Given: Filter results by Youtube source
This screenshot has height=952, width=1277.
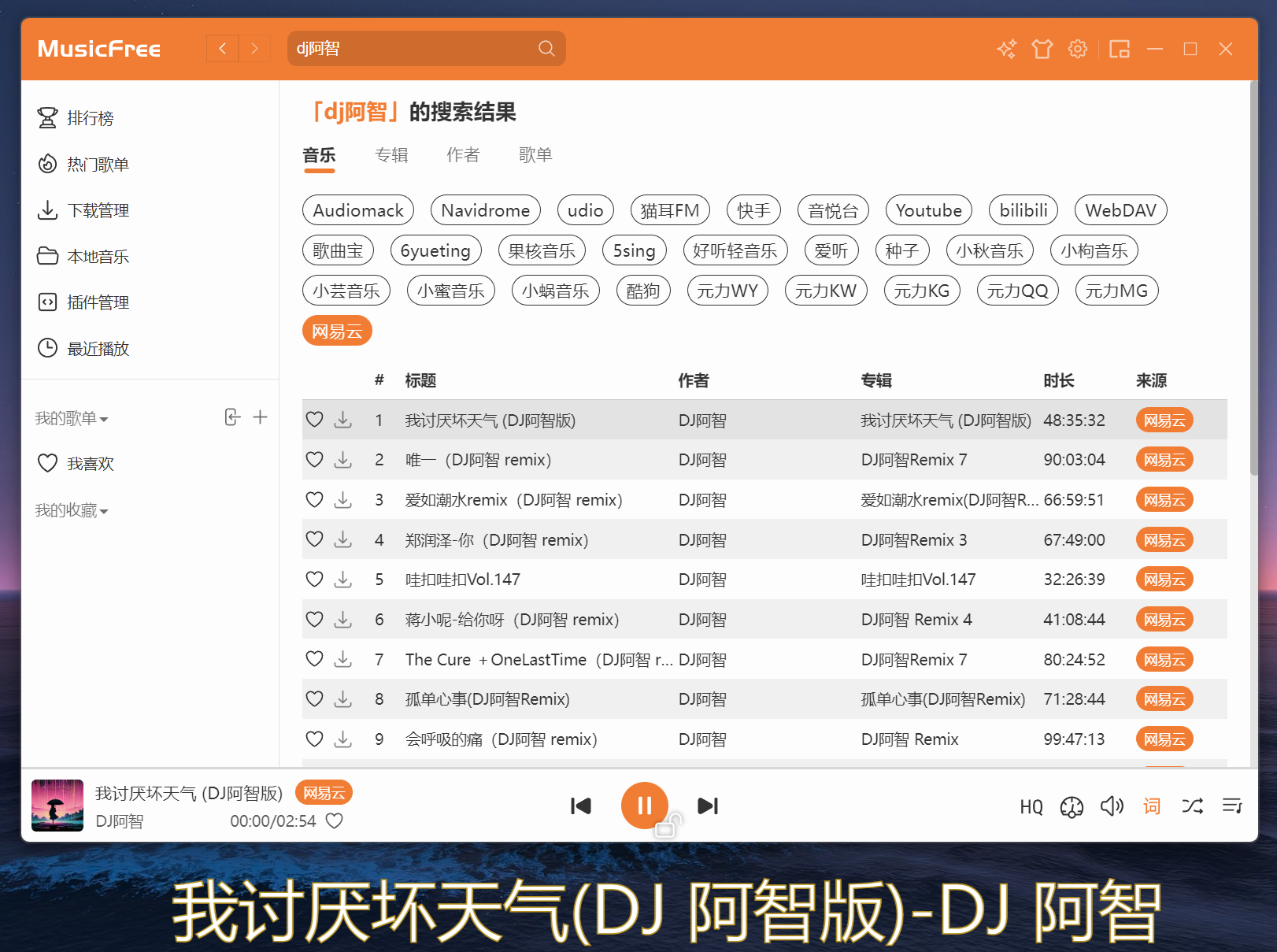Looking at the screenshot, I should 928,209.
